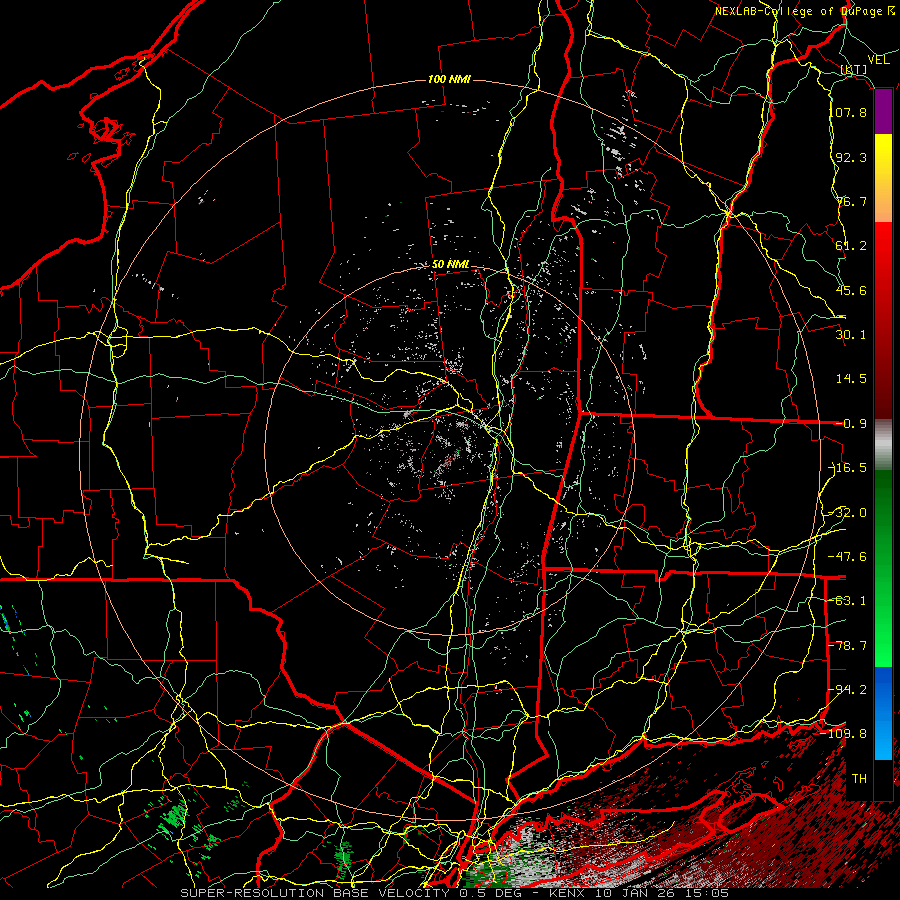
Task: Click the TH legend label
Action: click(859, 779)
